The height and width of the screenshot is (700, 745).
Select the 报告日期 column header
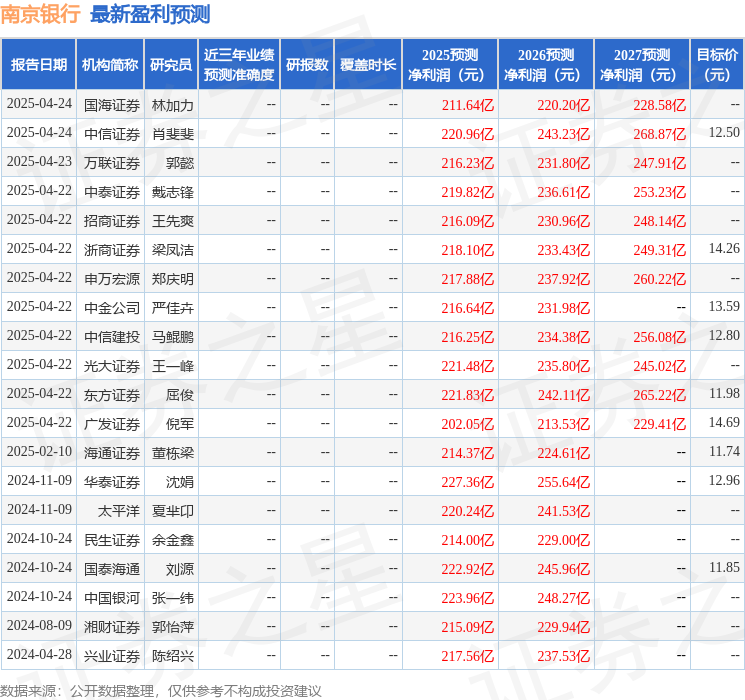[38, 64]
